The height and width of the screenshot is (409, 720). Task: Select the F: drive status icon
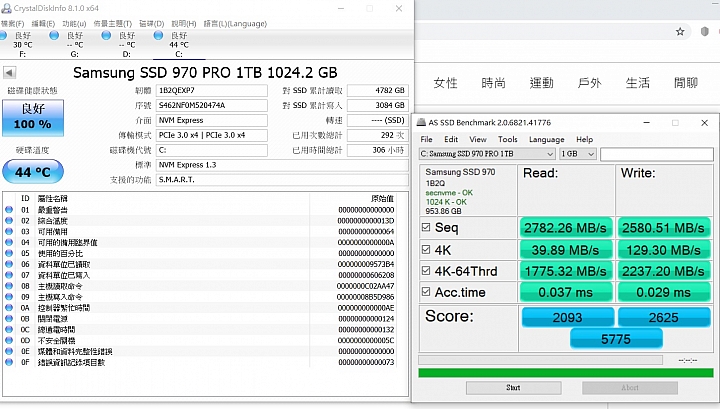coord(9,36)
